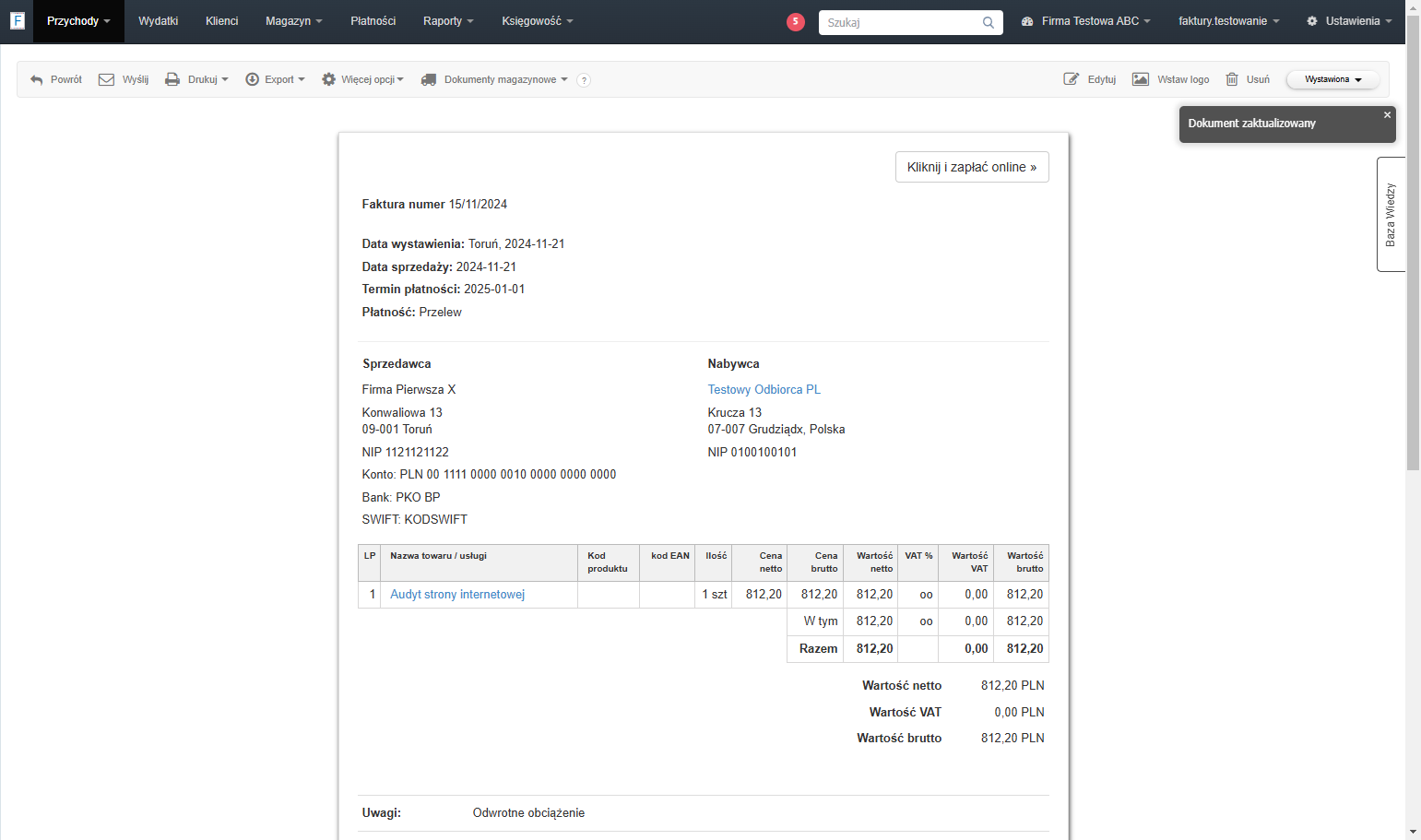1421x840 pixels.
Task: Click the Powrót back arrow icon
Action: click(x=37, y=80)
